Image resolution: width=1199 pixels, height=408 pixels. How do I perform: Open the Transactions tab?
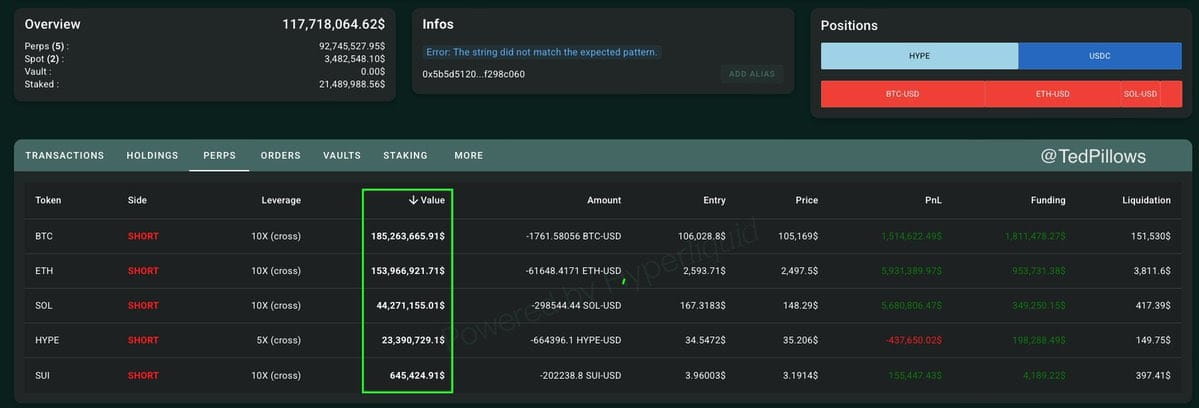pyautogui.click(x=64, y=155)
